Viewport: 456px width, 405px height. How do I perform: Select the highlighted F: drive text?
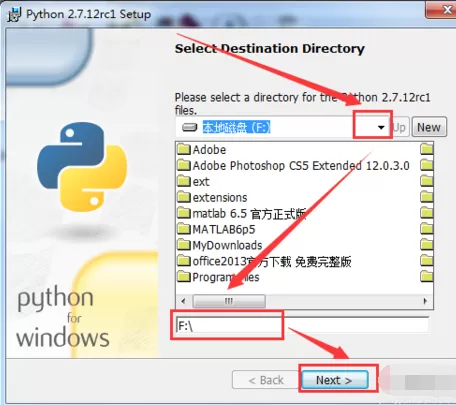tap(236, 127)
